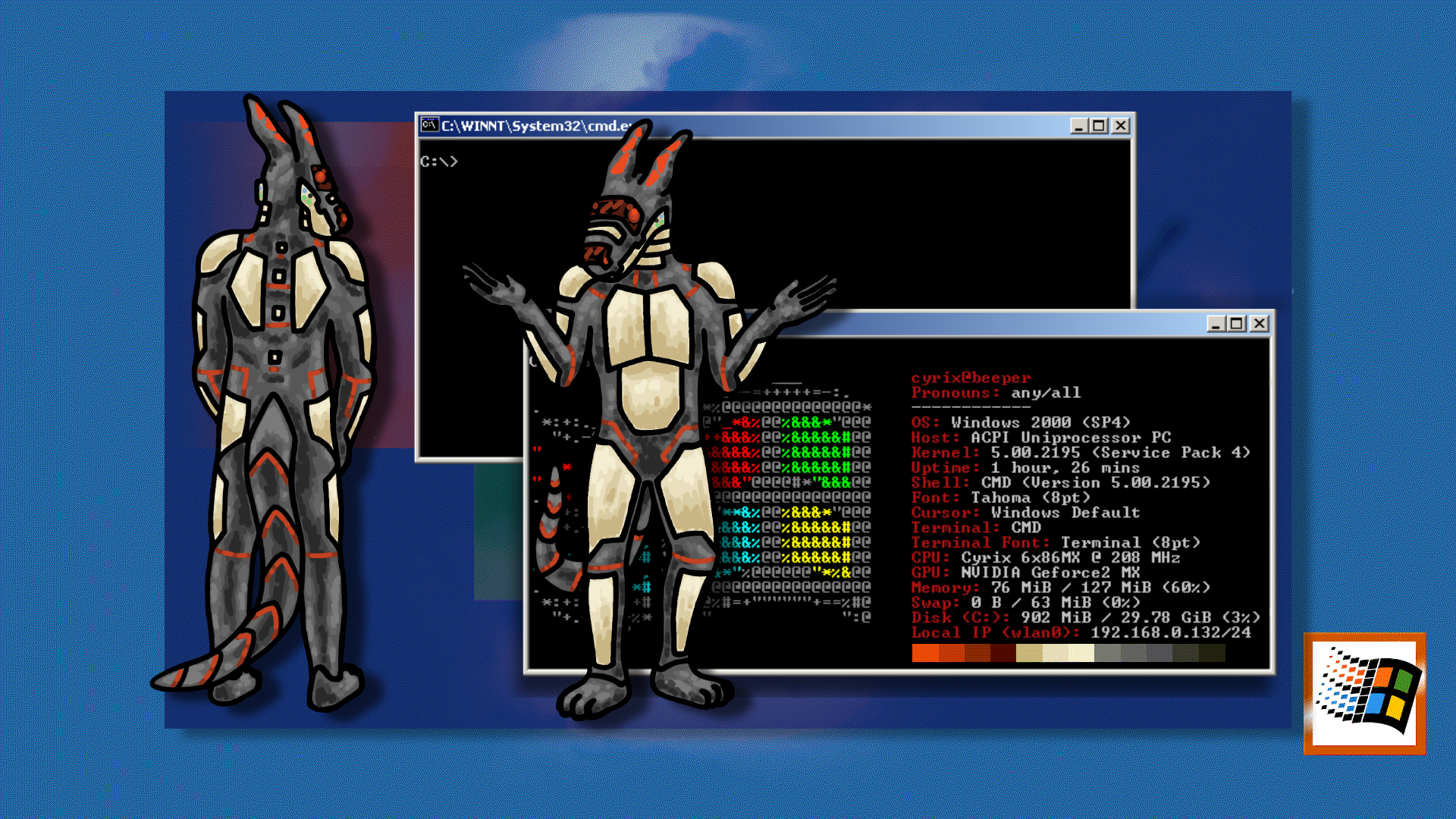Maximize the system info terminal window
This screenshot has width=1456, height=819.
pyautogui.click(x=1237, y=324)
